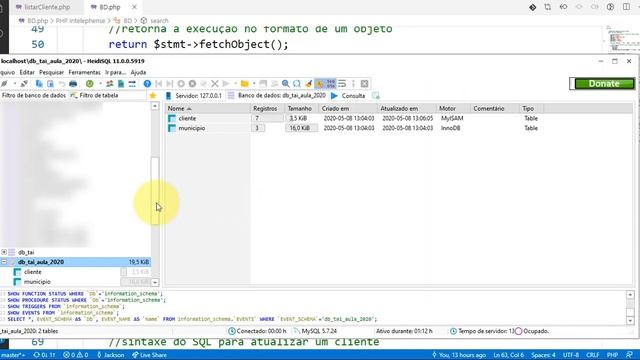Image resolution: width=640 pixels, height=360 pixels.
Task: Close the BD.php editor tab
Action: tap(134, 7)
